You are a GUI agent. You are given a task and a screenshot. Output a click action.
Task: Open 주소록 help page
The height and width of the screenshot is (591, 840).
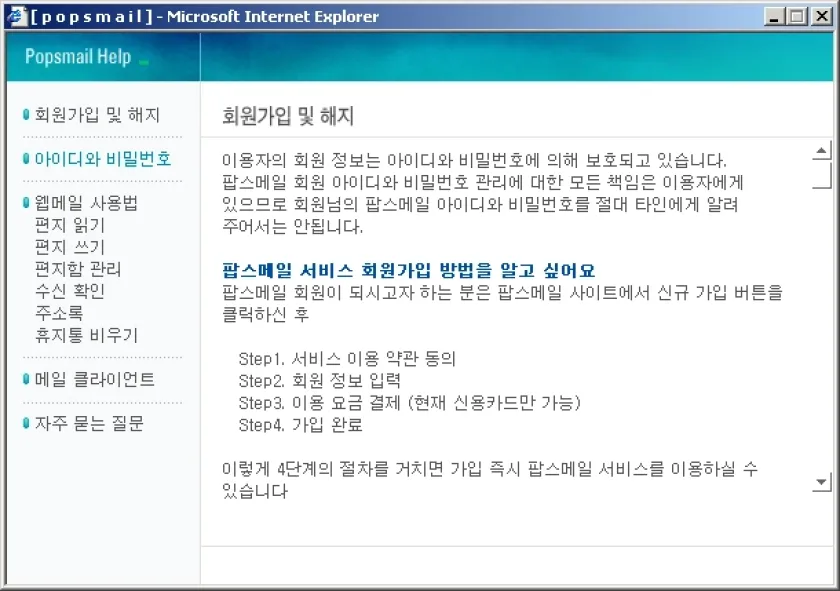(x=59, y=313)
